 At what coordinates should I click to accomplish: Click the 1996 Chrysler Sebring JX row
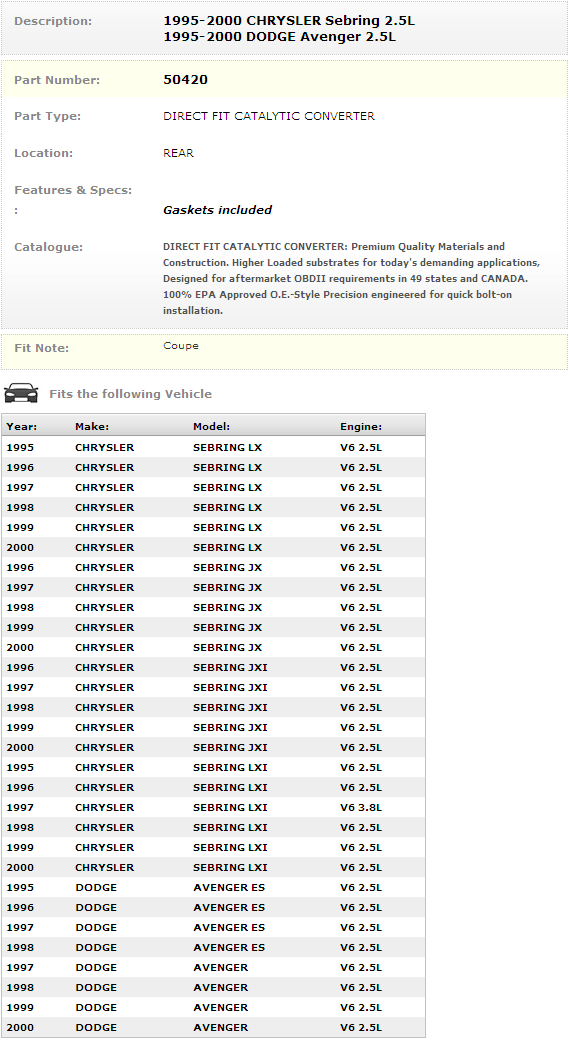[213, 568]
